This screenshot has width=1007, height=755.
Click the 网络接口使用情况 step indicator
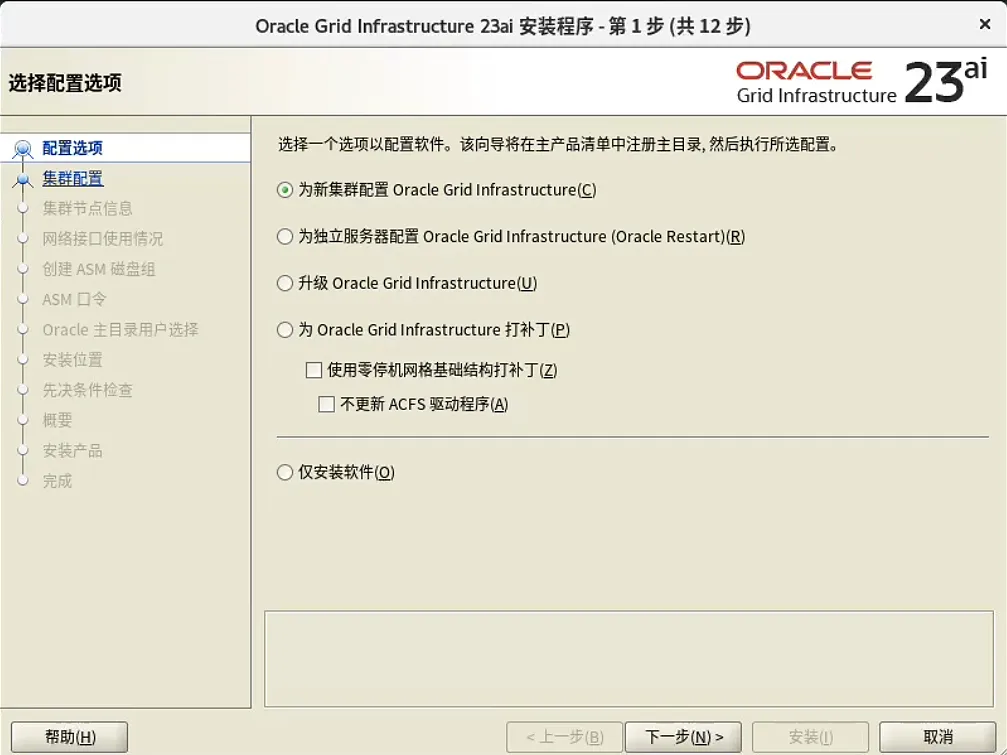tap(25, 238)
